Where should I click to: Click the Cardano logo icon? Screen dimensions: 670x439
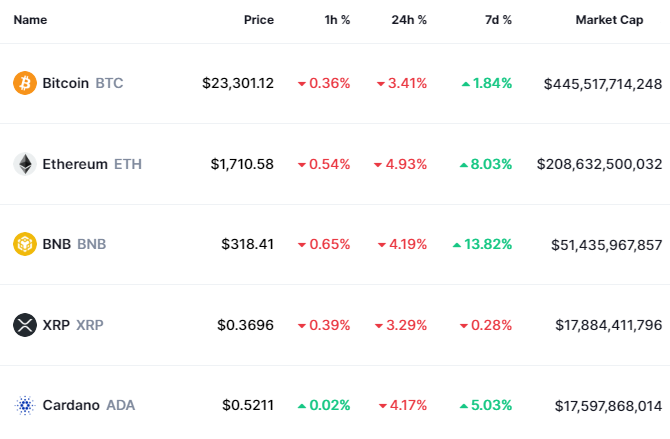click(x=24, y=405)
